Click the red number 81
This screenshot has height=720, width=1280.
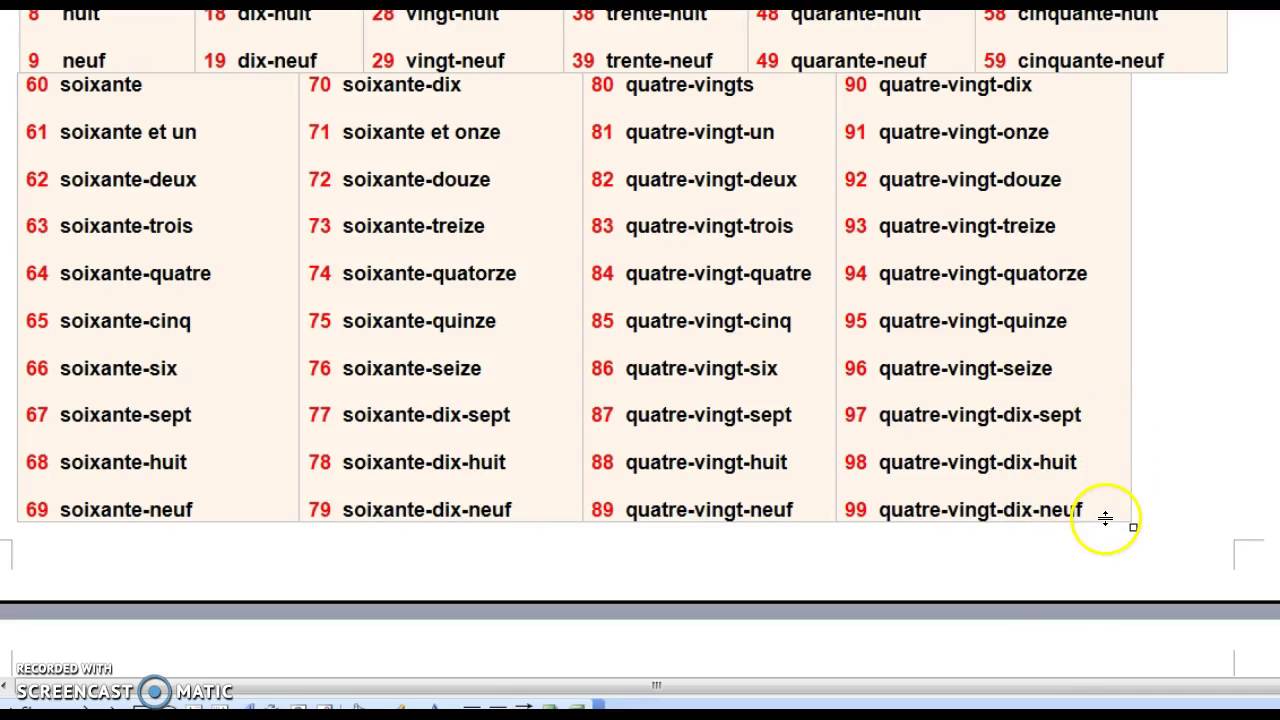(x=602, y=132)
